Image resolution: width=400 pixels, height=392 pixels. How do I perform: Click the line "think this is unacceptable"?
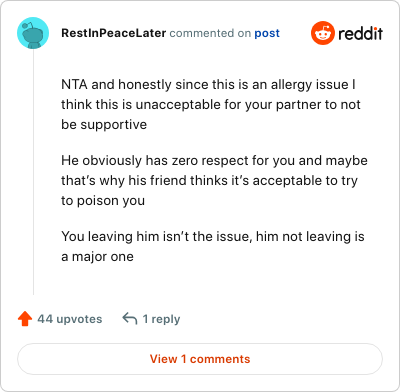(x=211, y=105)
